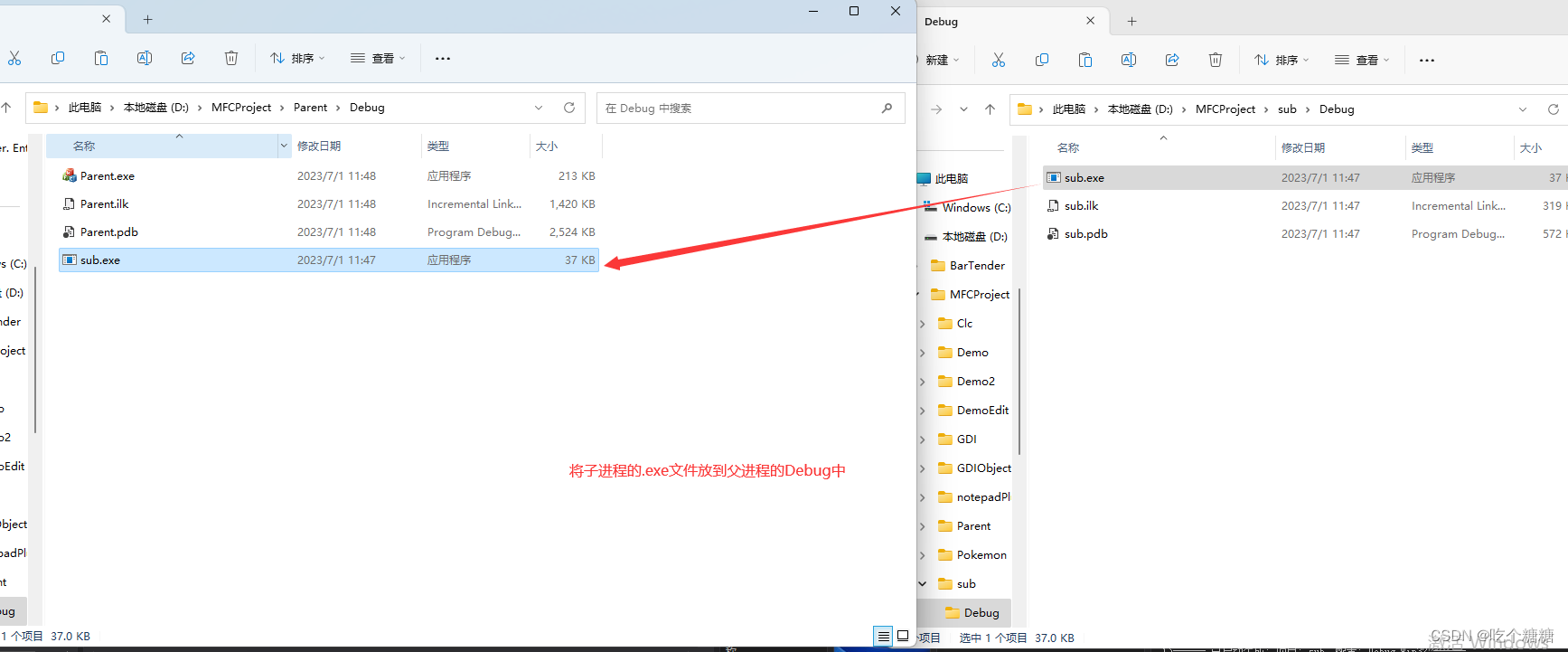Click the Delete trash icon in Parent Debug window
Viewport: 1568px width, 652px height.
point(231,58)
